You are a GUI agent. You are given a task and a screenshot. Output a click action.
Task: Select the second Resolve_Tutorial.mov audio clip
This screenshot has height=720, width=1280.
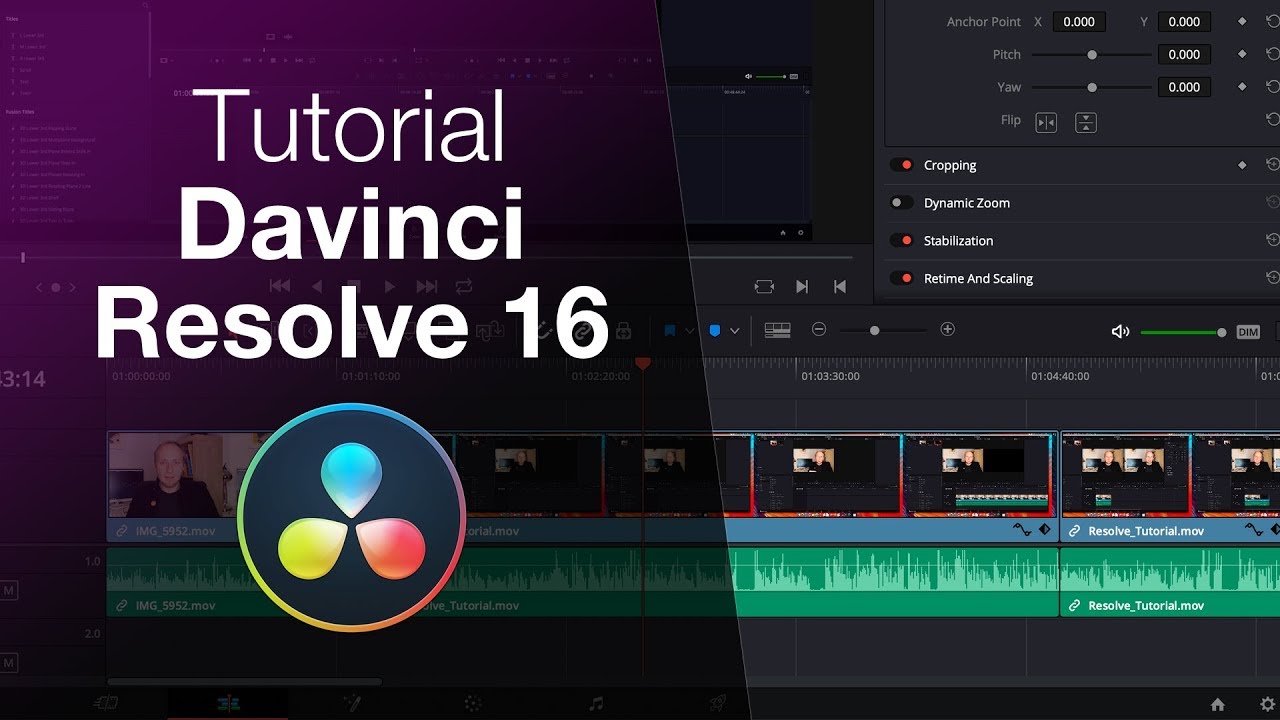tap(1170, 581)
